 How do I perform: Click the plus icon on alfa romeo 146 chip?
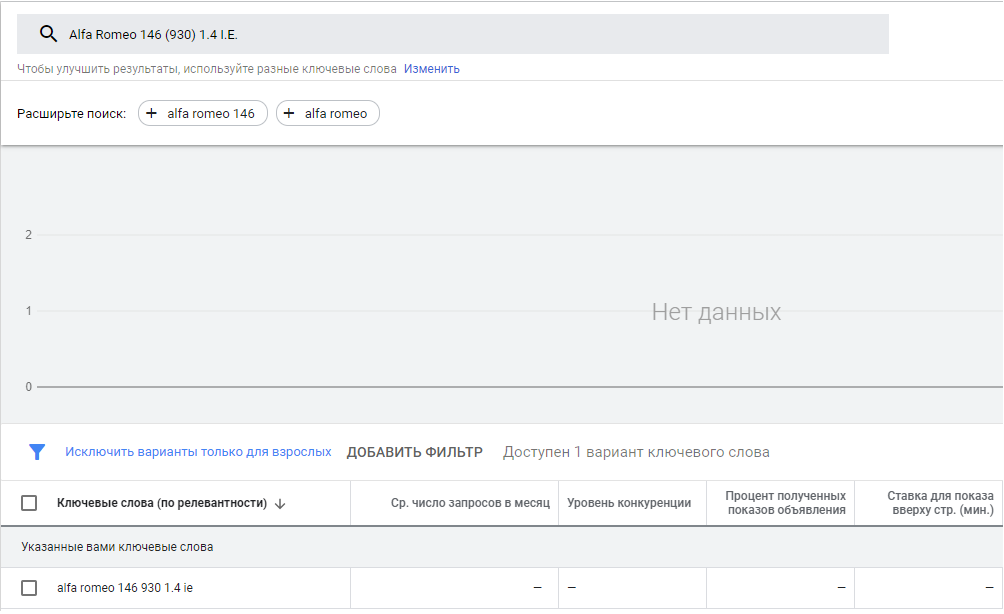pyautogui.click(x=152, y=113)
